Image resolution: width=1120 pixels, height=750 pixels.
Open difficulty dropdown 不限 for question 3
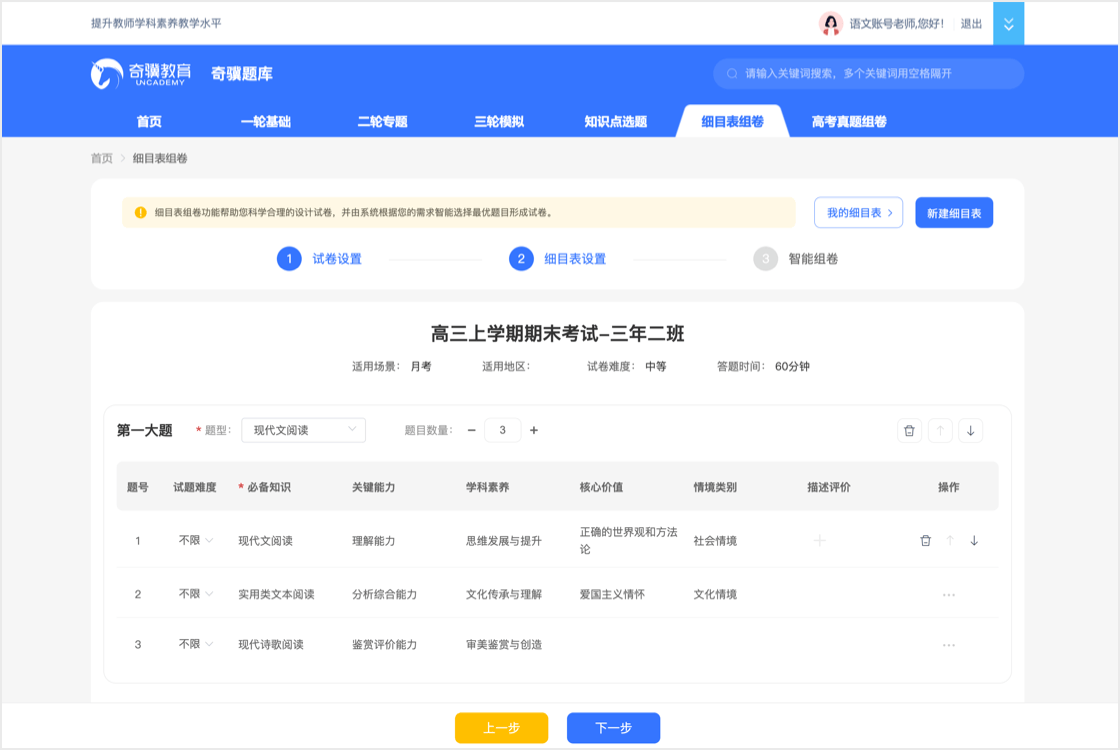[x=195, y=645]
